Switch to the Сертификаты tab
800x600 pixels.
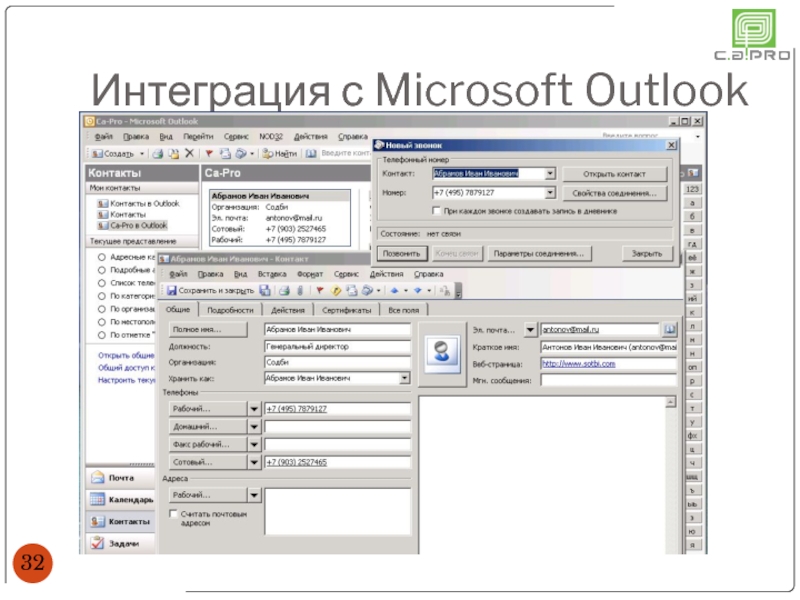coord(347,310)
